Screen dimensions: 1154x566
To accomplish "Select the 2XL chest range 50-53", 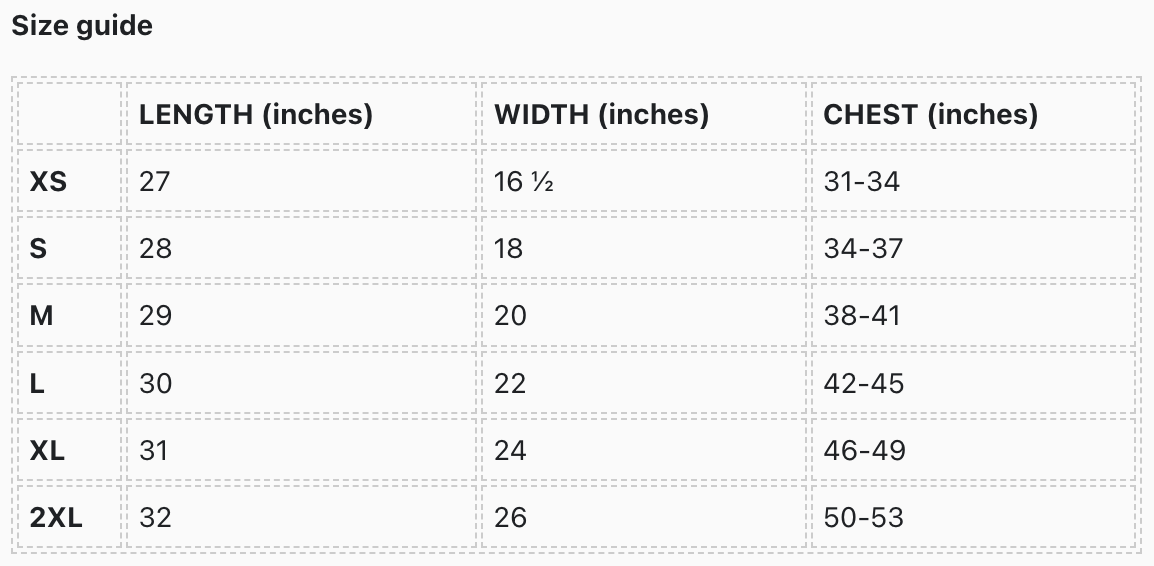I will pos(863,517).
